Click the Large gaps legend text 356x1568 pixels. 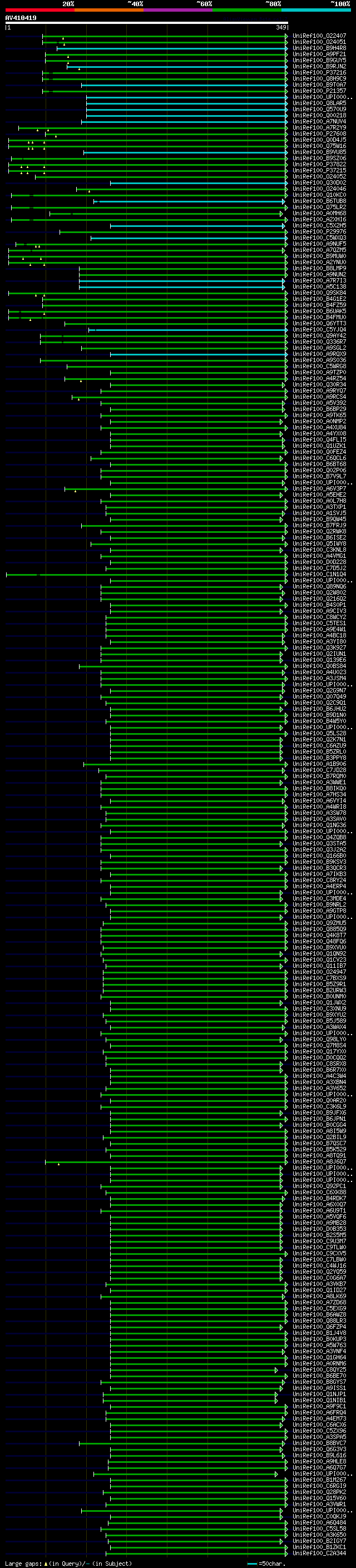point(23,1564)
